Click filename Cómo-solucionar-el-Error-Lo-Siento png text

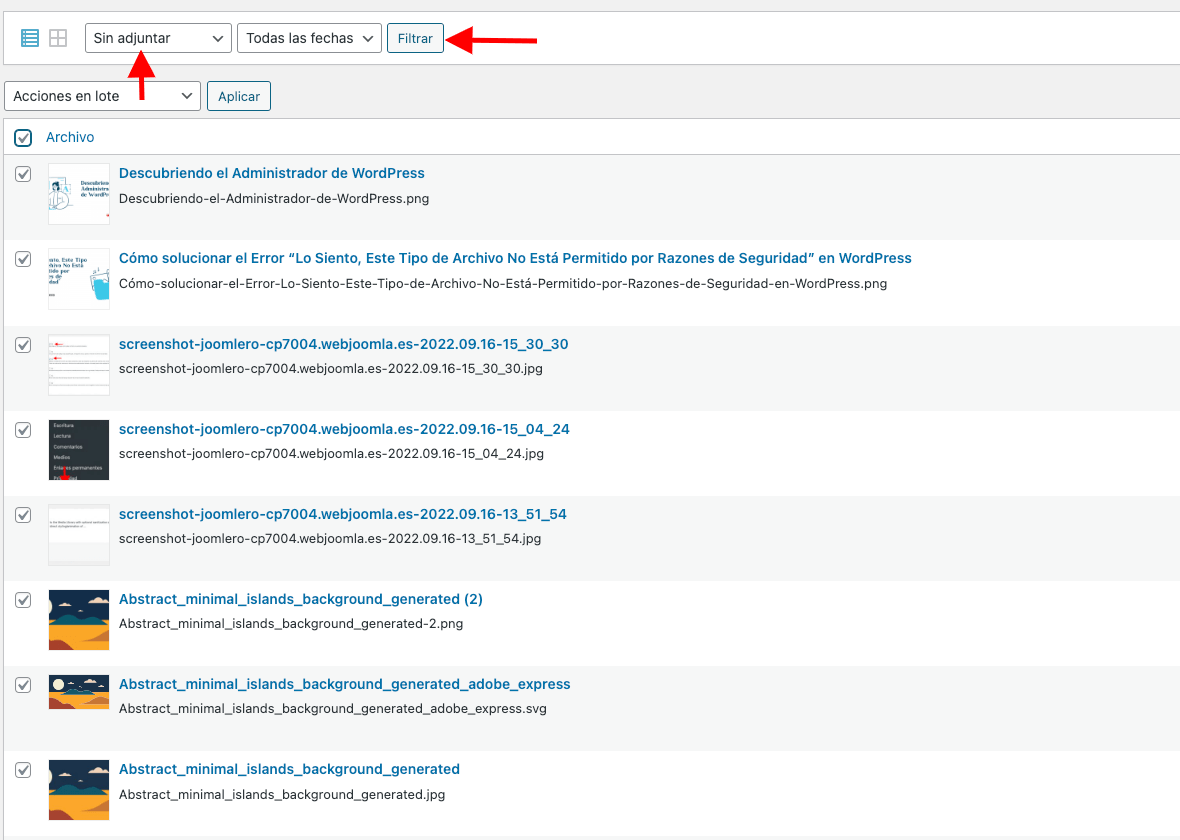pyautogui.click(x=503, y=284)
